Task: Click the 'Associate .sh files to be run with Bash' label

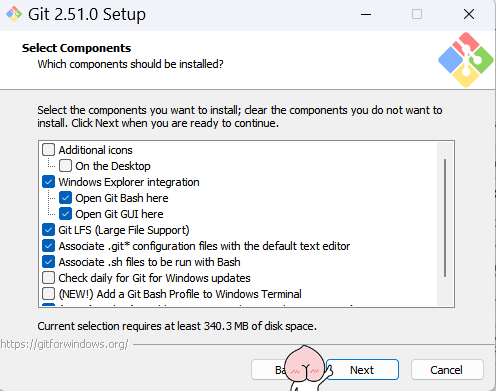Action: point(149,262)
